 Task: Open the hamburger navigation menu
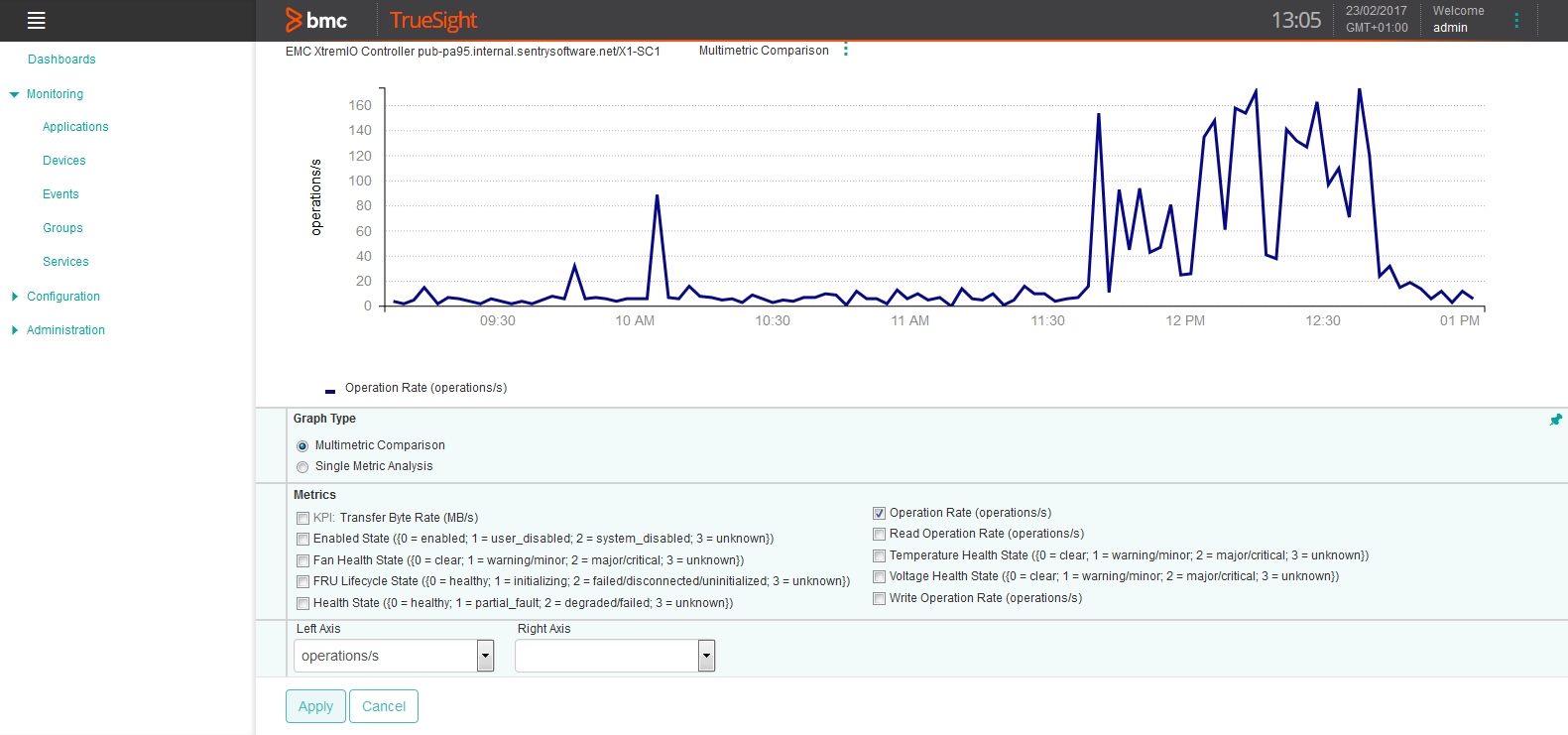[x=37, y=21]
